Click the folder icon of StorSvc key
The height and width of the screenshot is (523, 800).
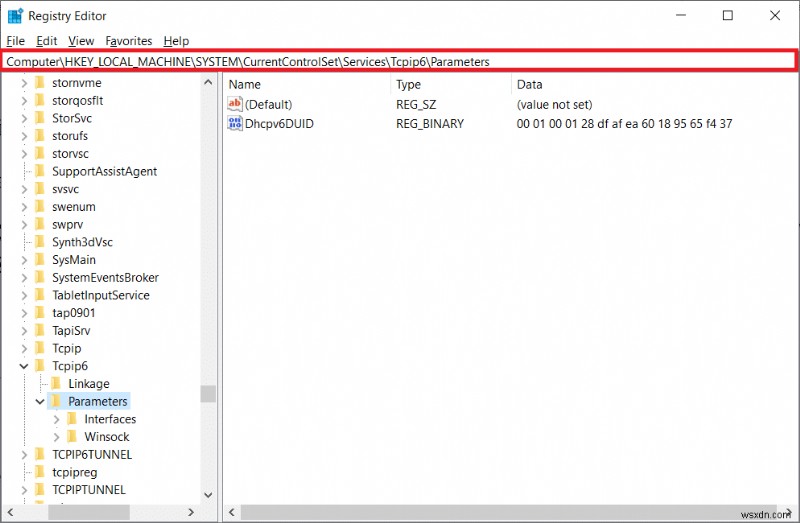[40, 118]
